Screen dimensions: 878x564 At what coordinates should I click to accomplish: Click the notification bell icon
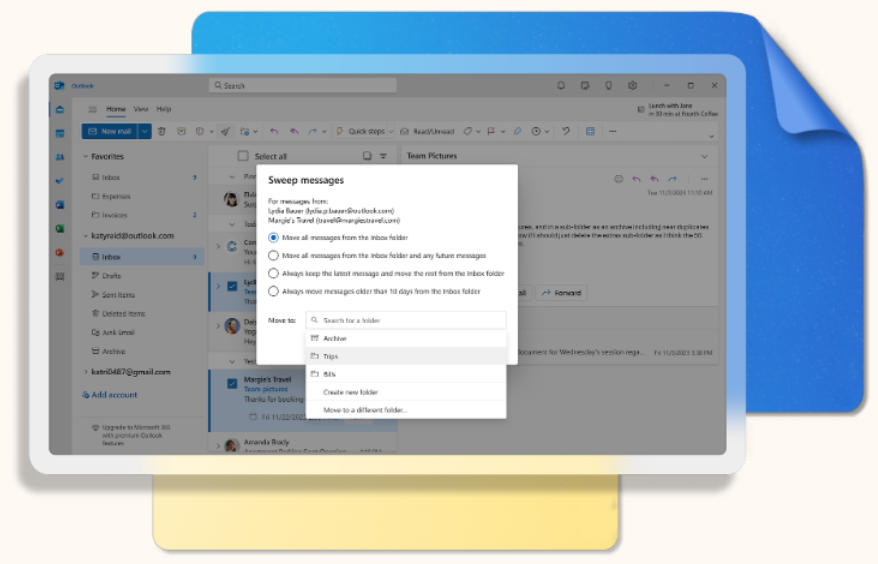pos(561,86)
